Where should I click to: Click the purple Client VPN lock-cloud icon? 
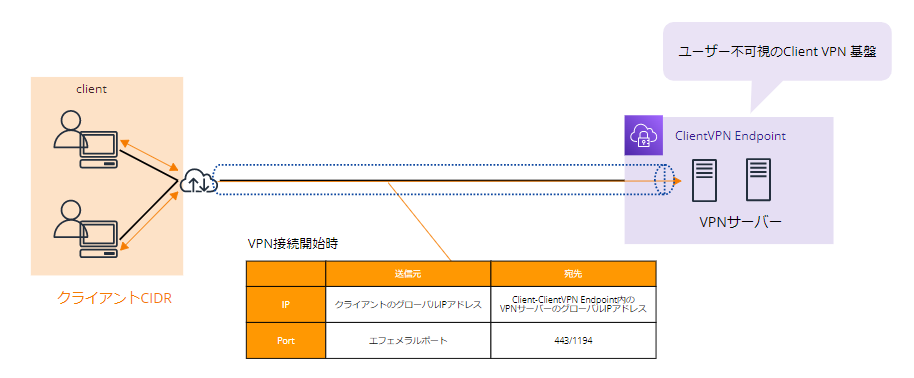644,135
